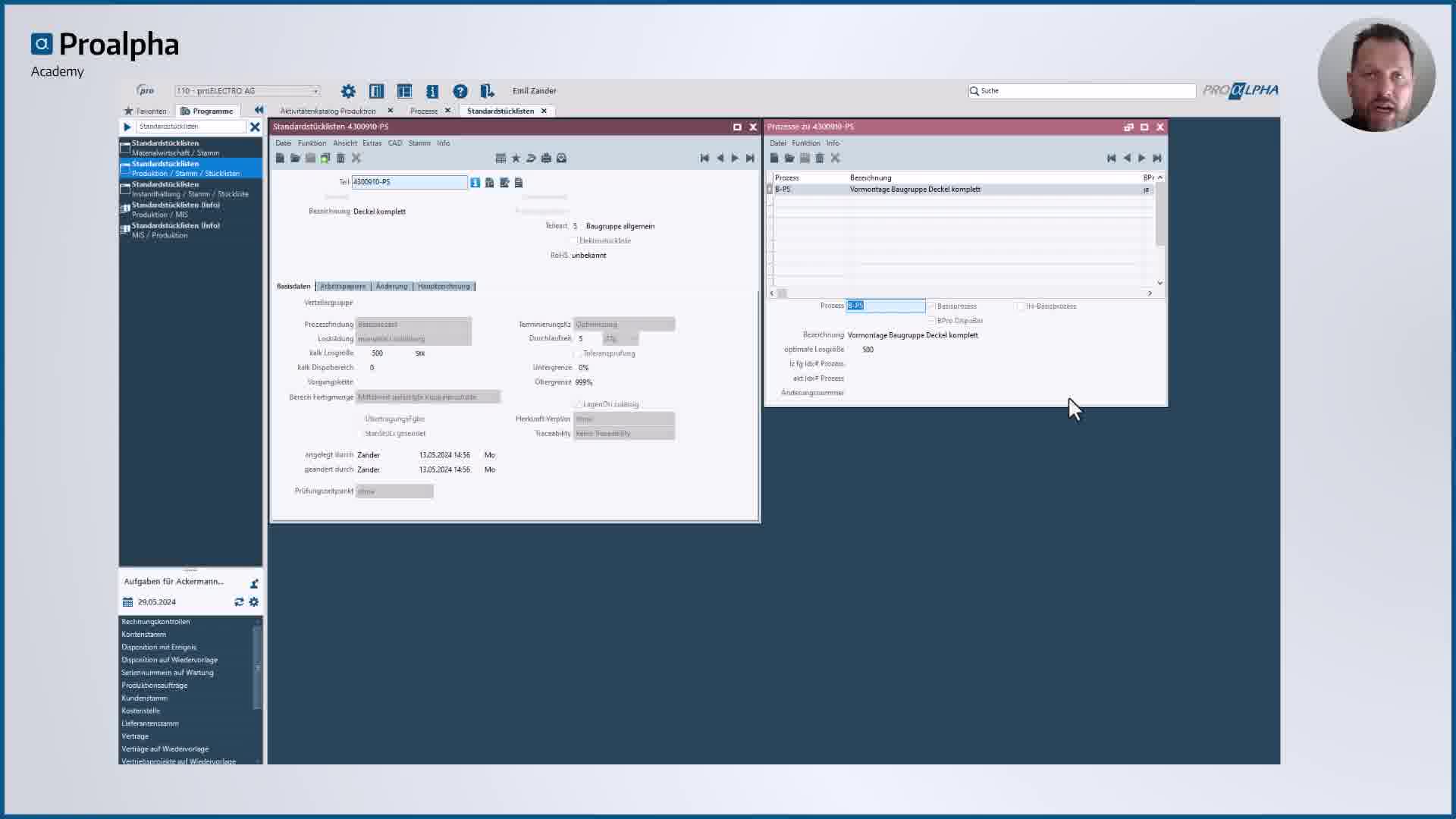The image size is (1456, 819).
Task: Click the trash icon in Prozesse window toolbar
Action: click(820, 158)
